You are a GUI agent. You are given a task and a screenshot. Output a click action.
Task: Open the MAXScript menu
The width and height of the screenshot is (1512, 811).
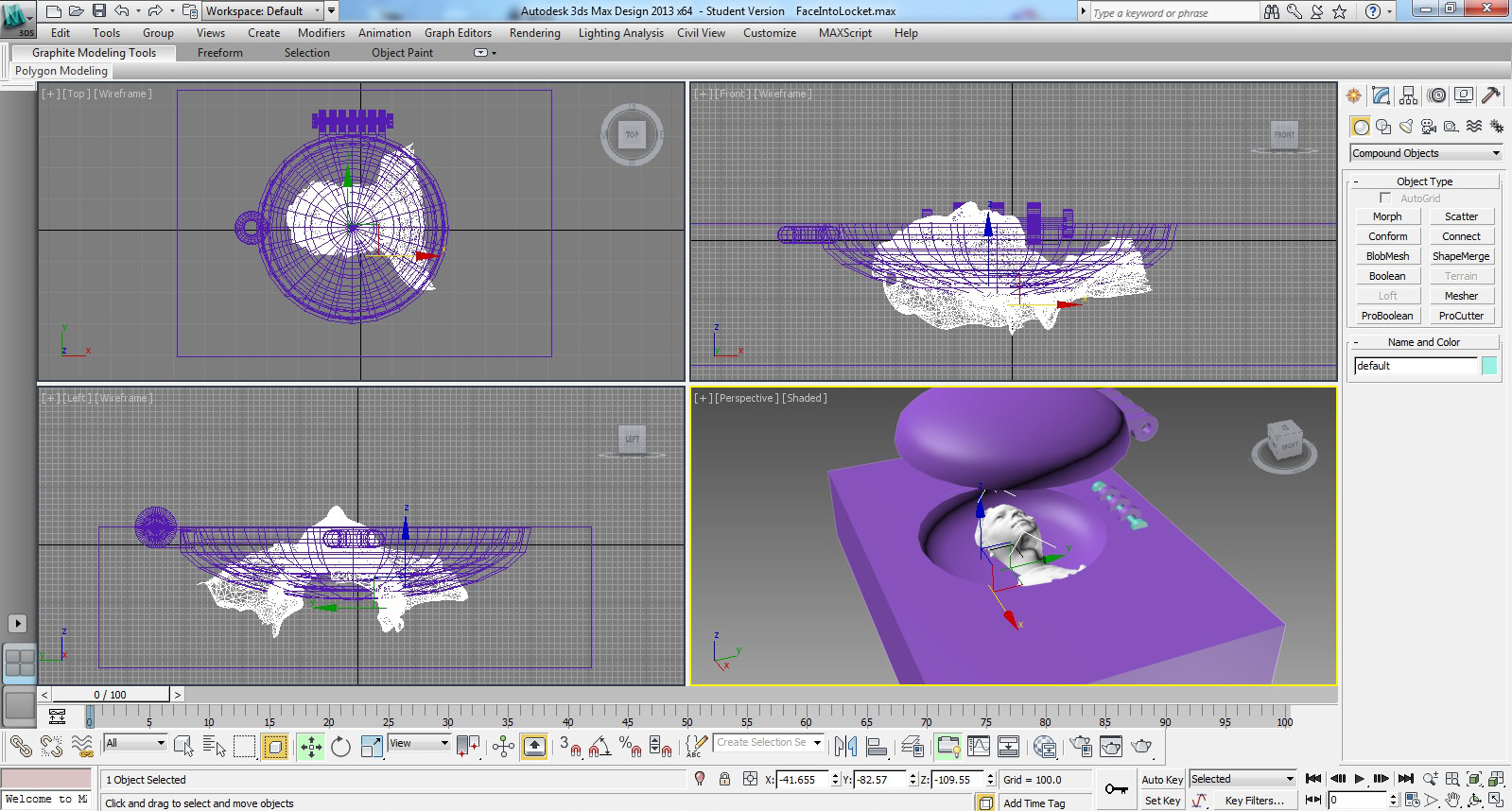point(845,33)
